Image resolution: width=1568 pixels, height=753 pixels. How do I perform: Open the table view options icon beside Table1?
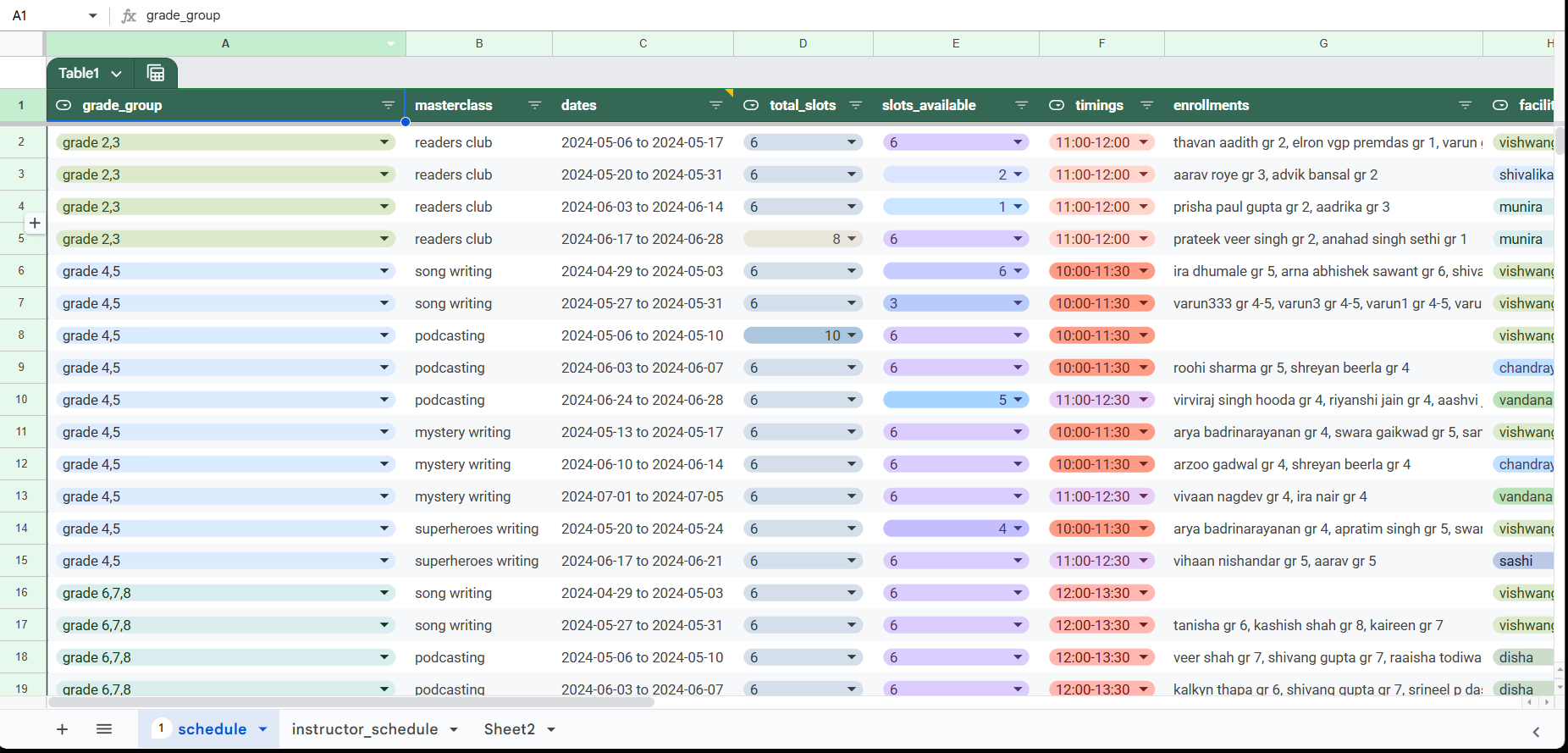point(156,73)
